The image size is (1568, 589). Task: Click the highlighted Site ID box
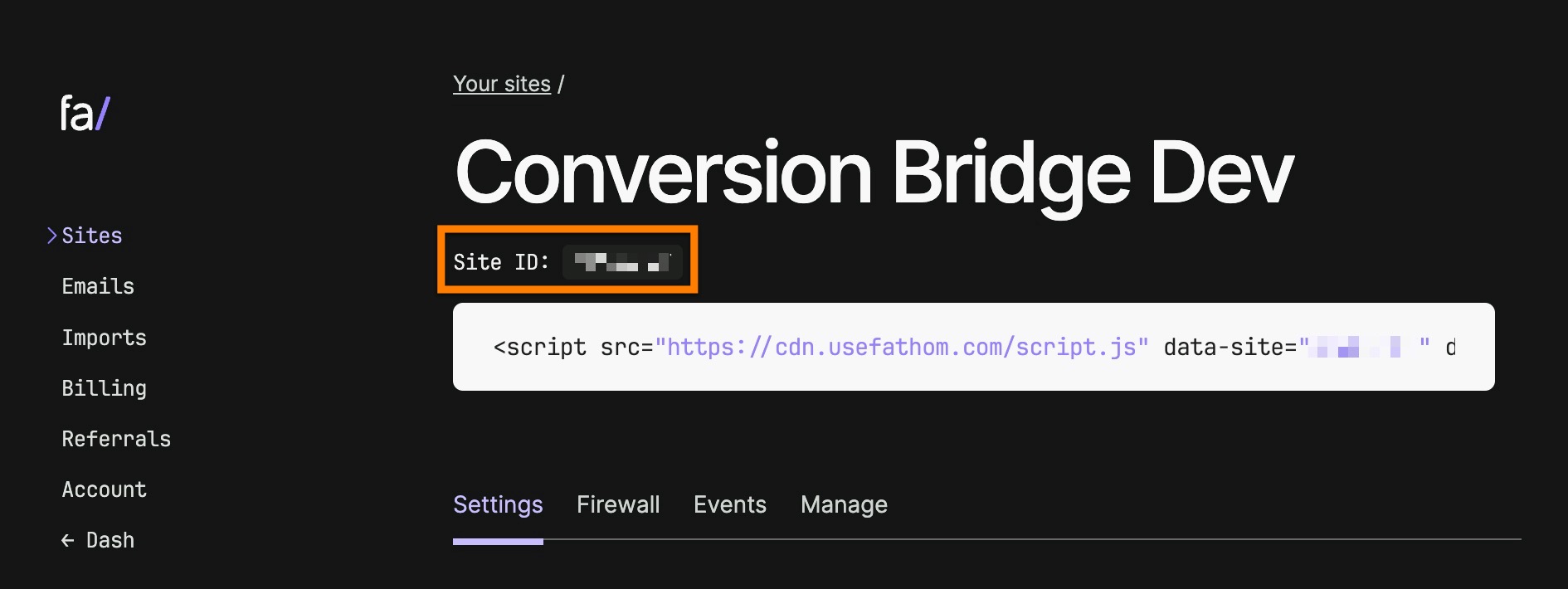coord(567,259)
